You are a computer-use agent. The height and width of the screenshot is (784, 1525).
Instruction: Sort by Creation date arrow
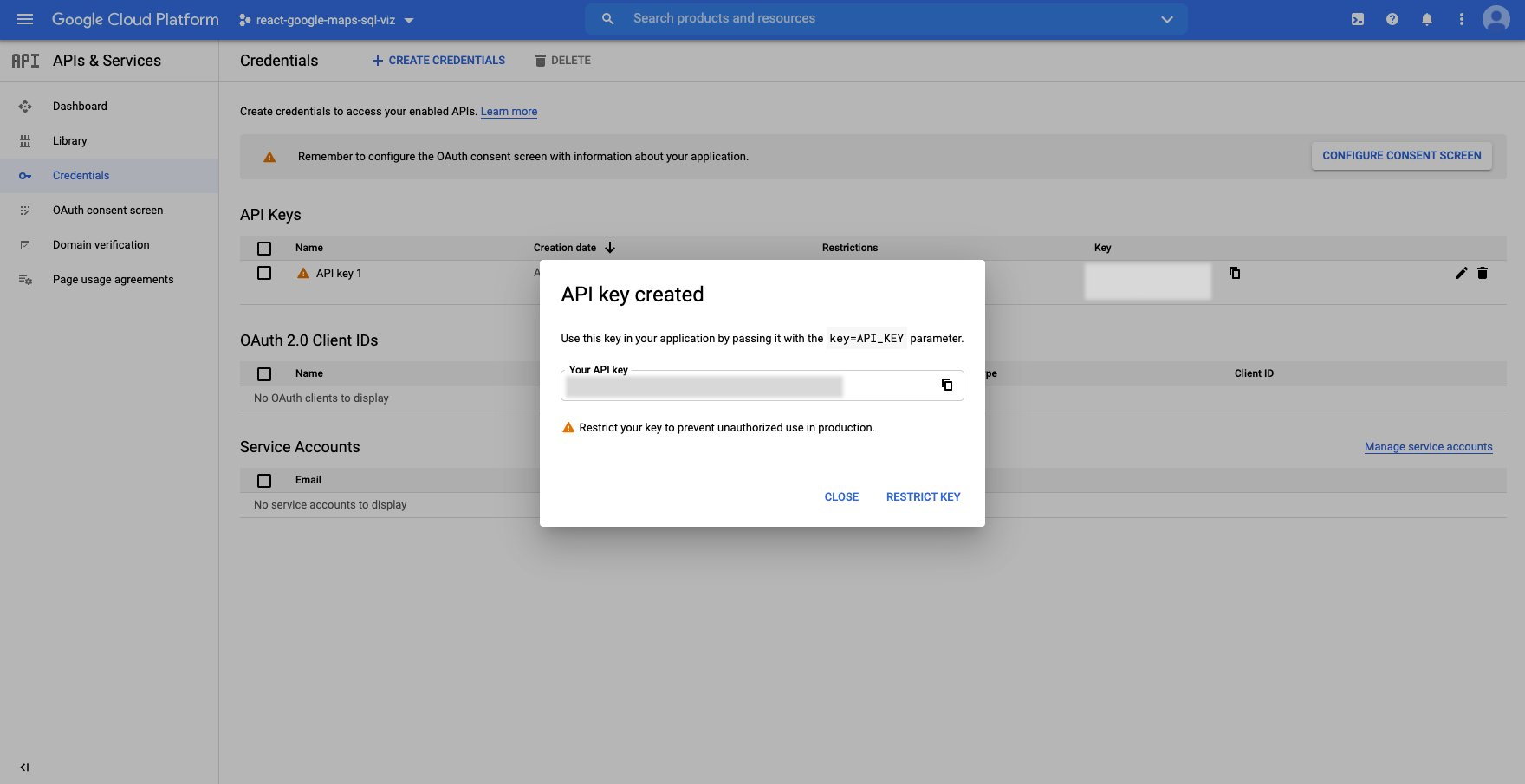point(610,248)
